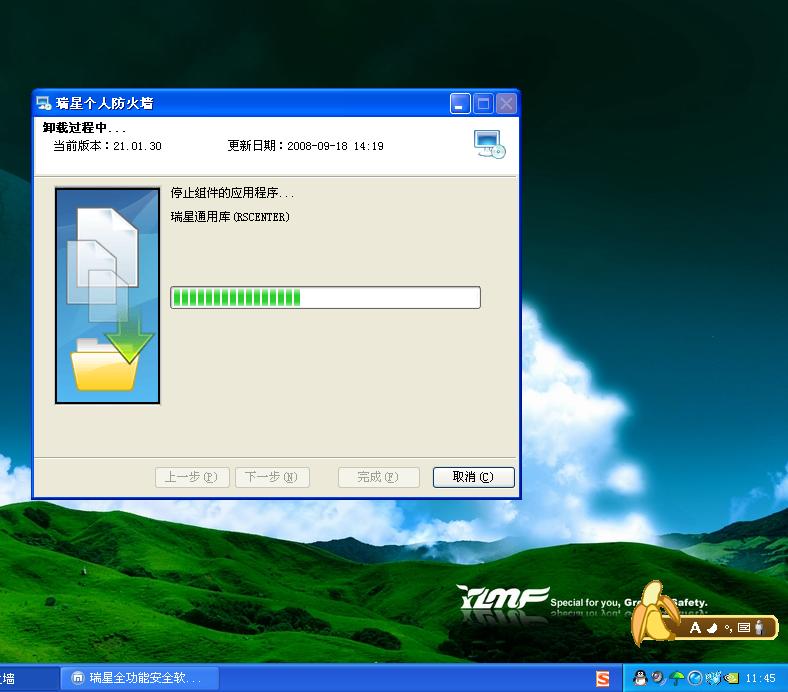Click the 当前版本：21.01.30 text

108,146
